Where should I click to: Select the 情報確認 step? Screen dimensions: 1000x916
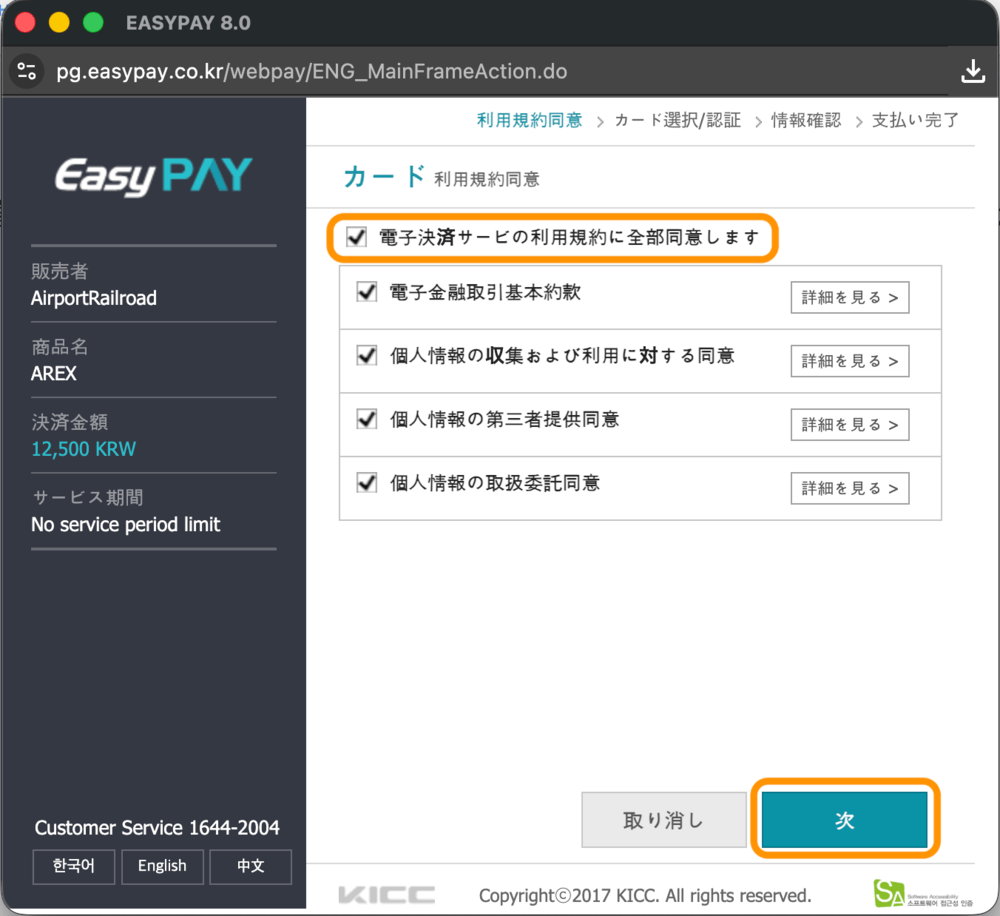pyautogui.click(x=805, y=120)
